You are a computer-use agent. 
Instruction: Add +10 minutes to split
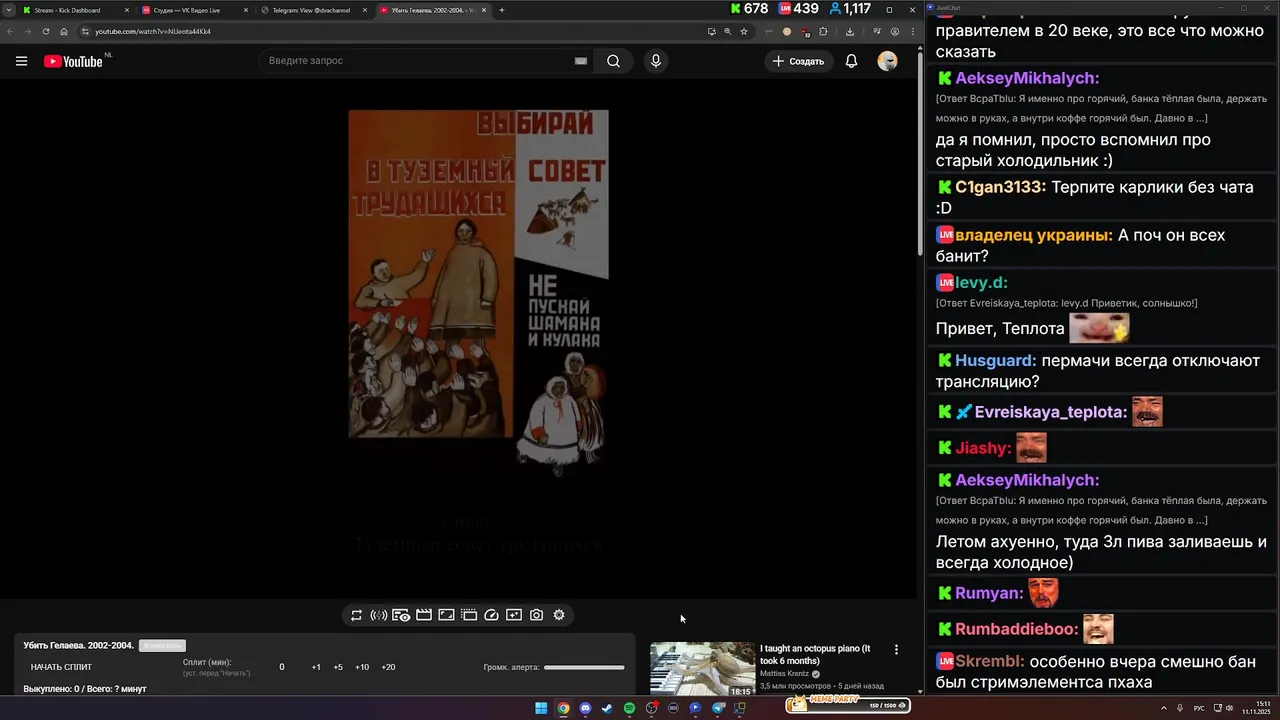coord(362,667)
